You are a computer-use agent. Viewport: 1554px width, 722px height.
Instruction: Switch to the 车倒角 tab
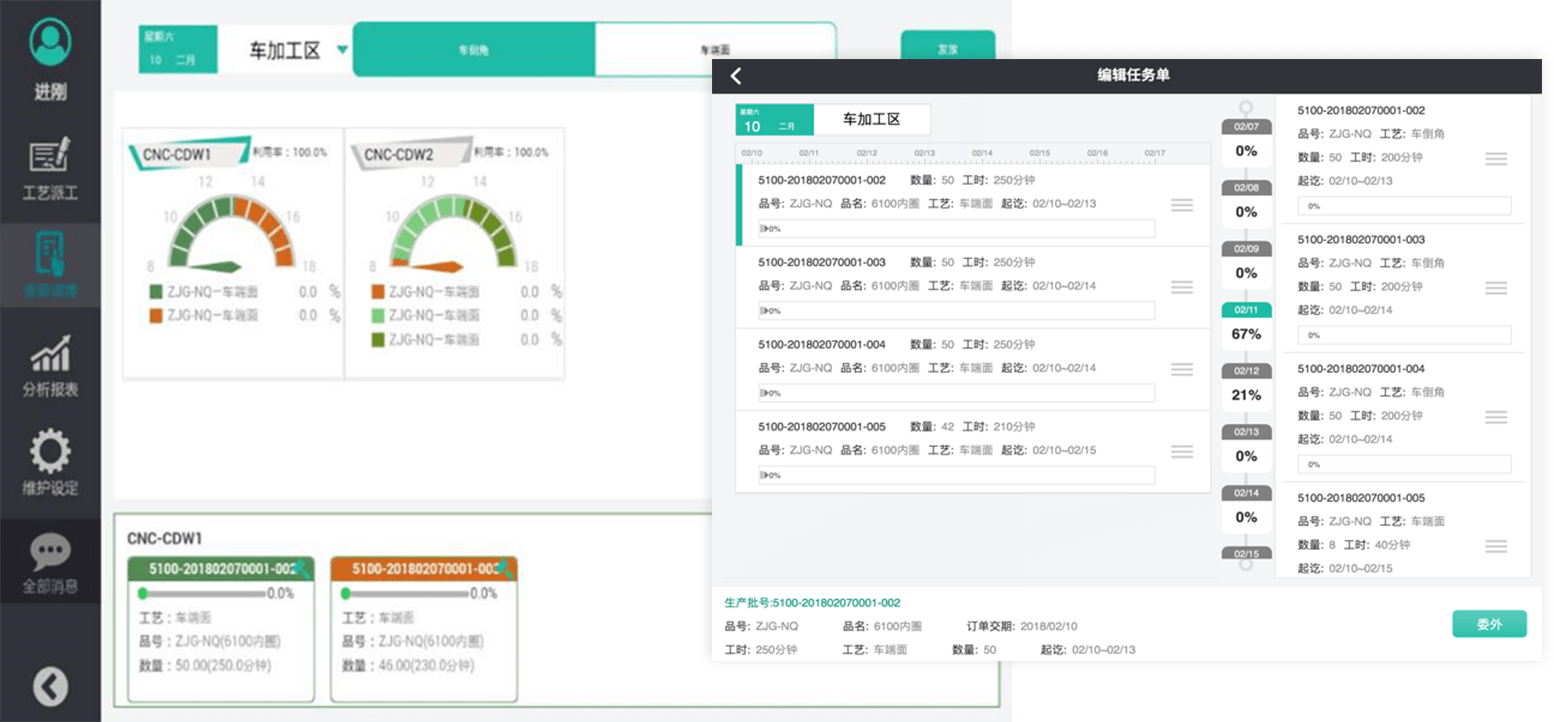coord(474,49)
